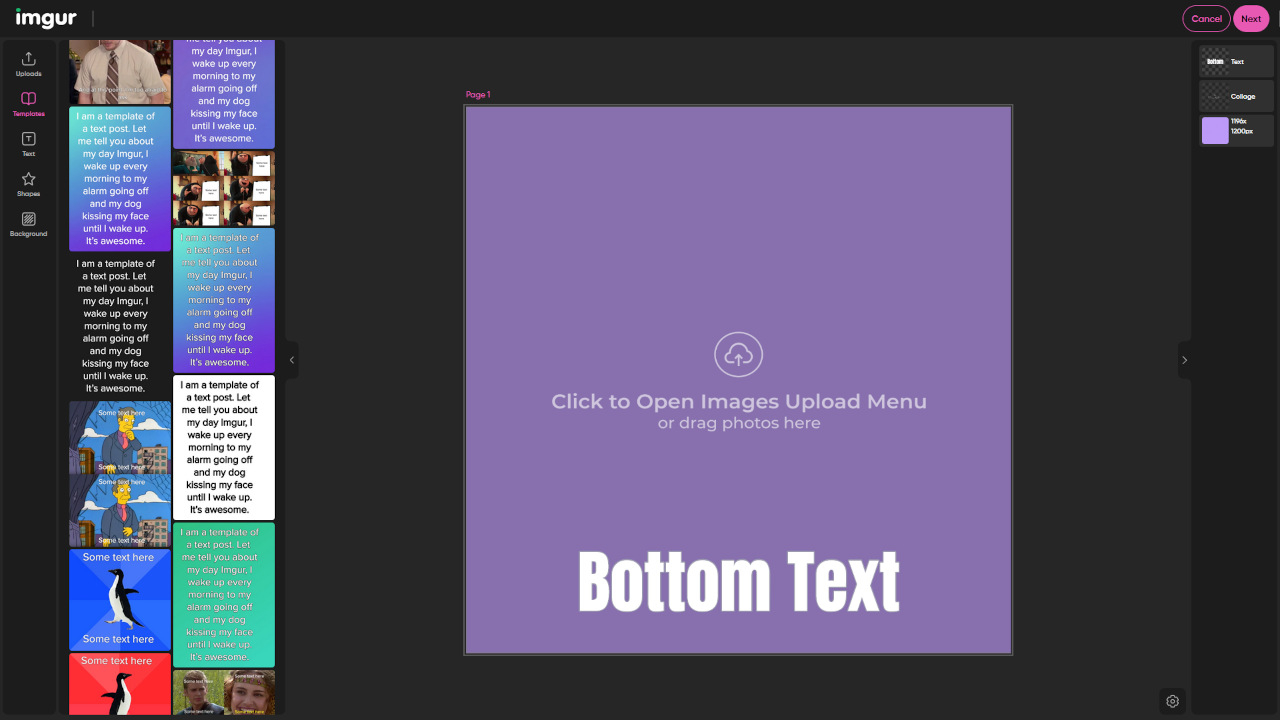Collapse the right layers panel
1280x720 pixels.
point(1184,360)
